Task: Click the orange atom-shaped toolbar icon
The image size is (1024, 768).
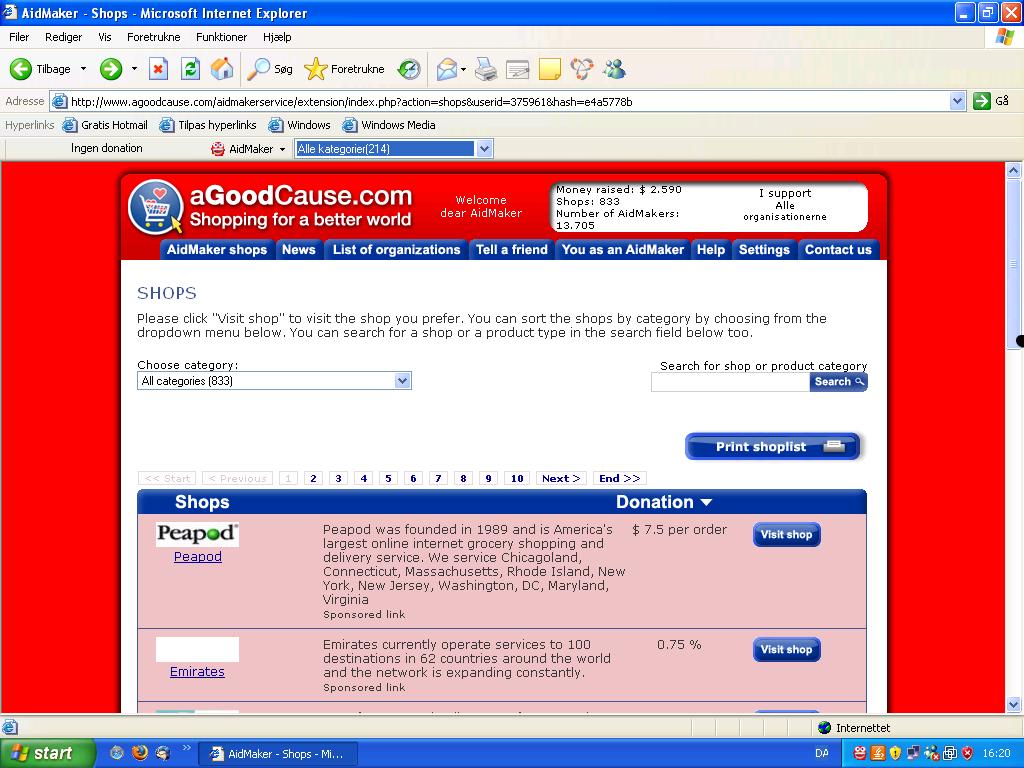Action: [582, 69]
